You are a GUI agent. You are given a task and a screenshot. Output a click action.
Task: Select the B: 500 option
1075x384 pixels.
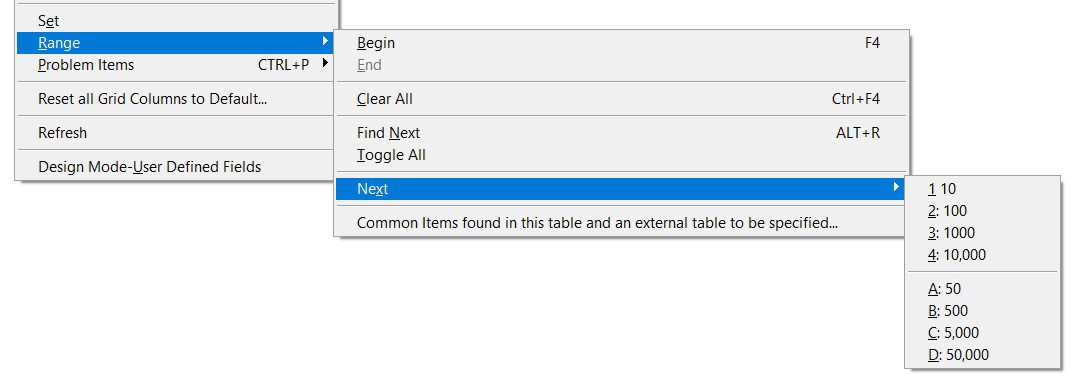point(982,311)
